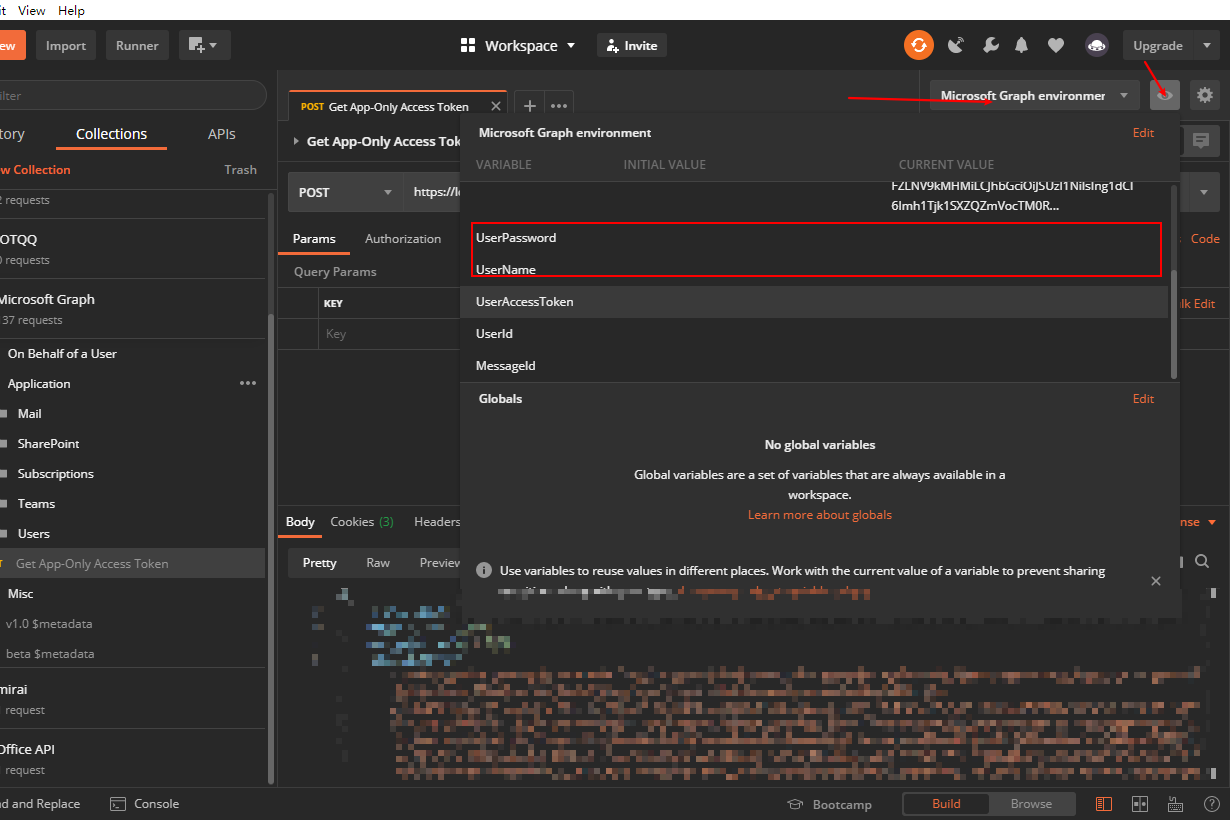This screenshot has width=1230, height=820.
Task: Select the Authorization request tab
Action: tap(403, 238)
